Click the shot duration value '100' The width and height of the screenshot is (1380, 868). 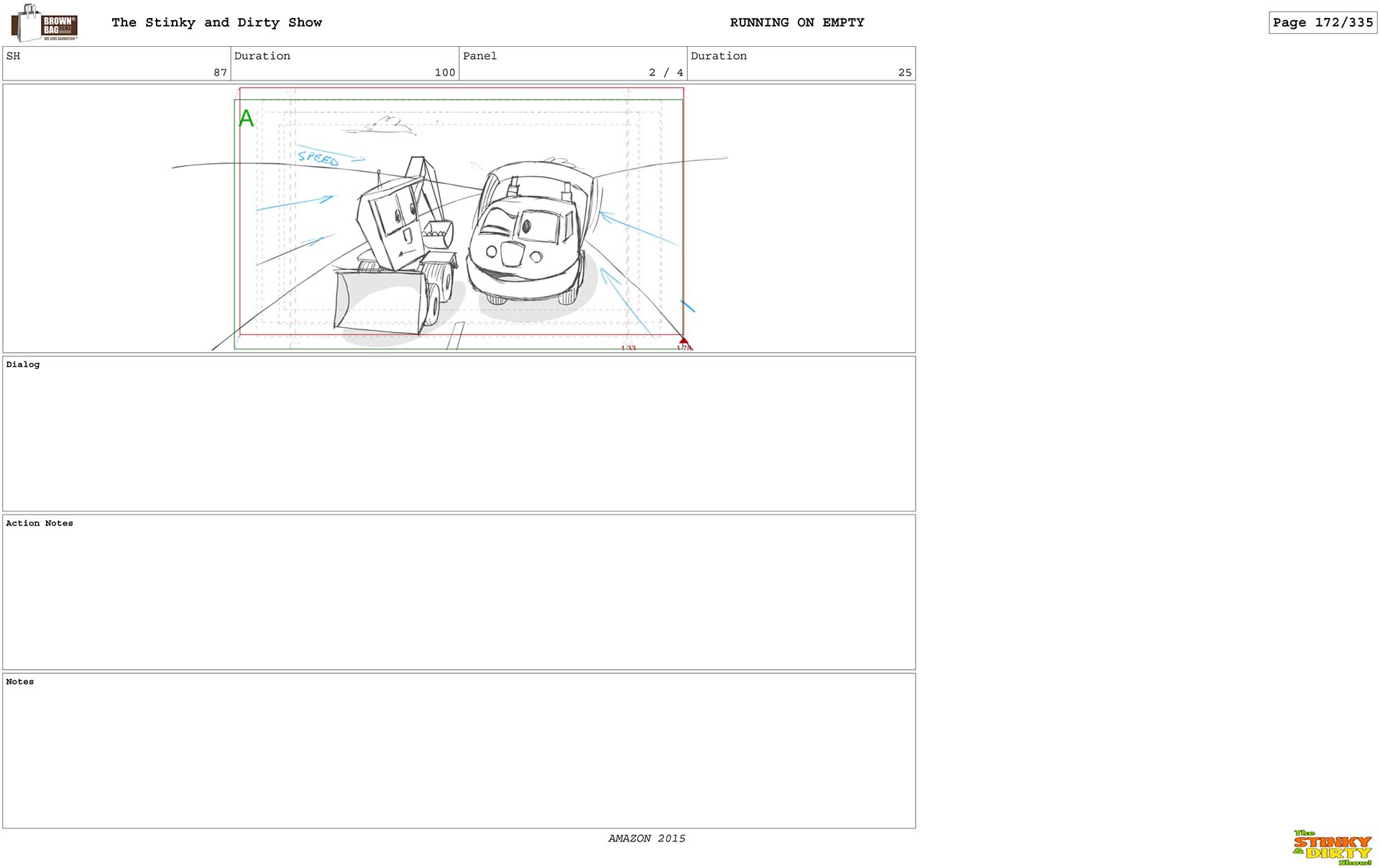point(445,73)
